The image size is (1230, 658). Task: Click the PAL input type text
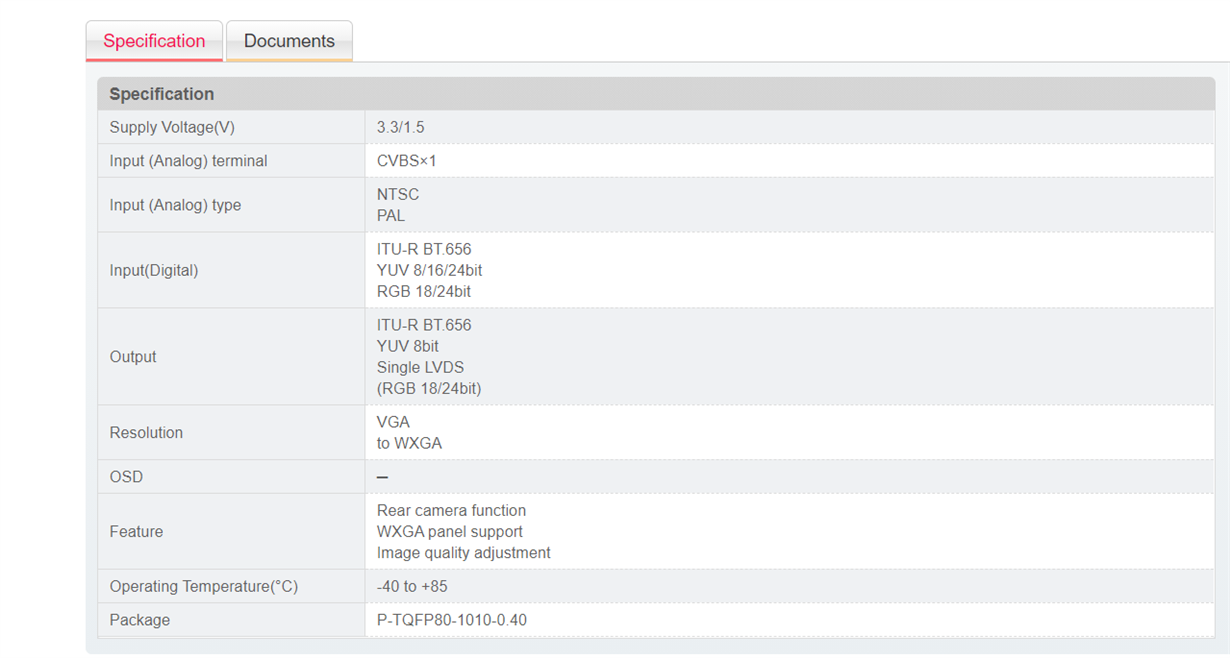pos(391,216)
